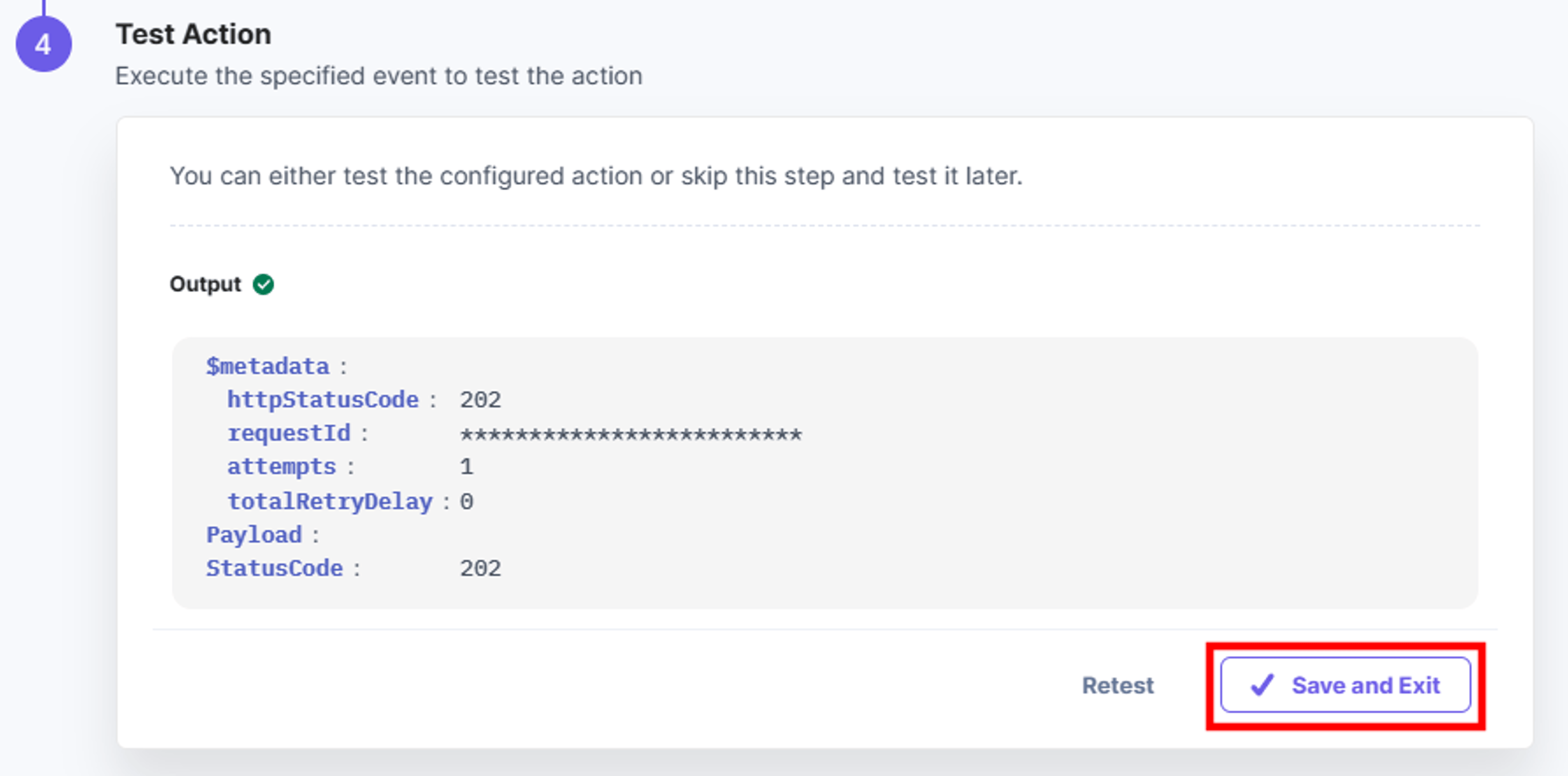1568x776 pixels.
Task: Open the Test Action step heading
Action: point(193,34)
